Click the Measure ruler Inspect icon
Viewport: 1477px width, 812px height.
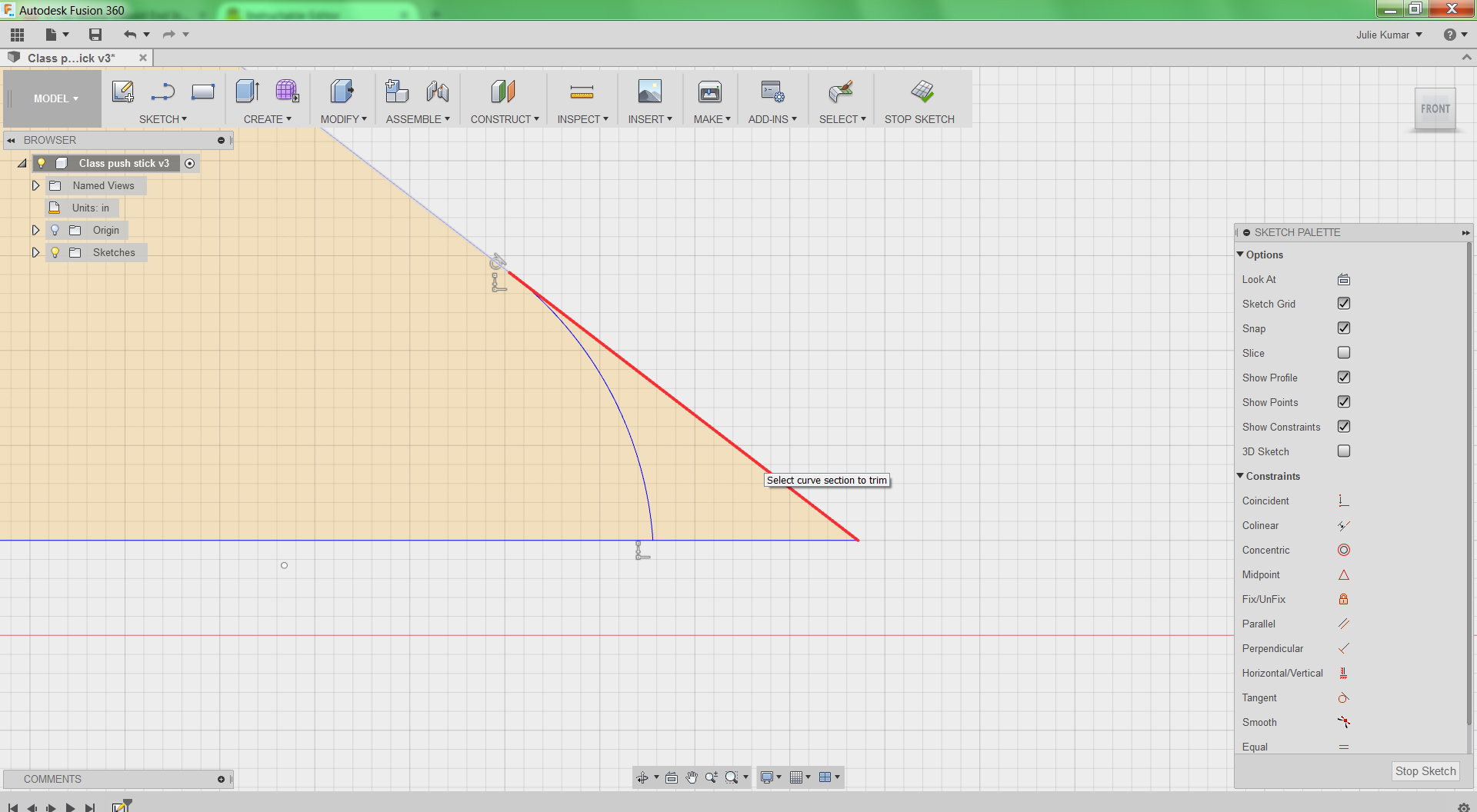582,92
